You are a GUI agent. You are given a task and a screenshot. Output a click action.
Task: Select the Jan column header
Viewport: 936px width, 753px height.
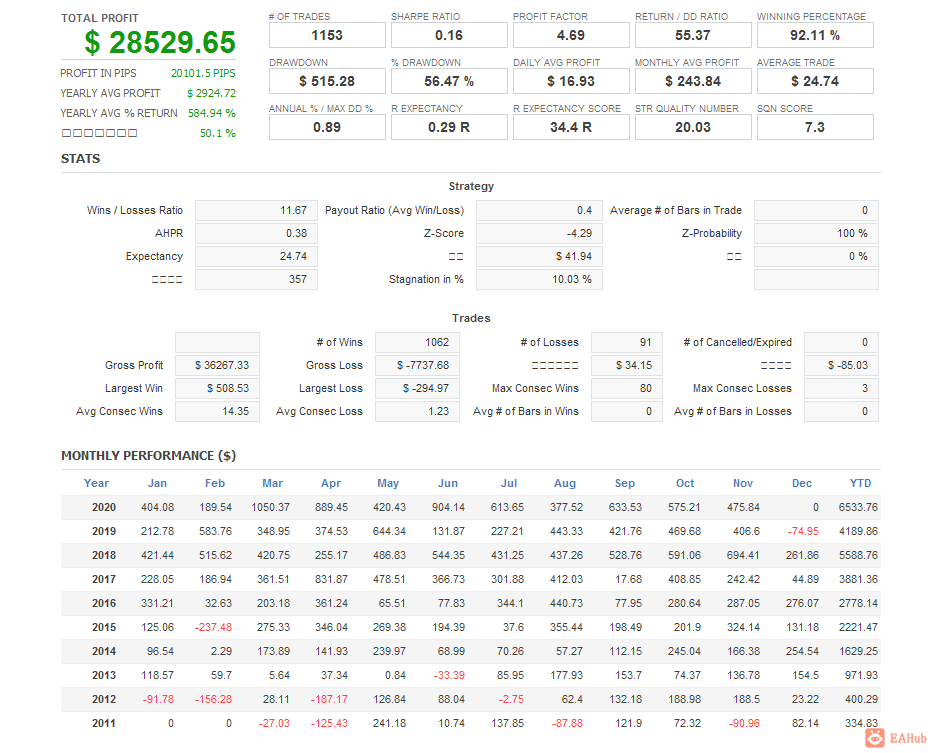tap(158, 483)
